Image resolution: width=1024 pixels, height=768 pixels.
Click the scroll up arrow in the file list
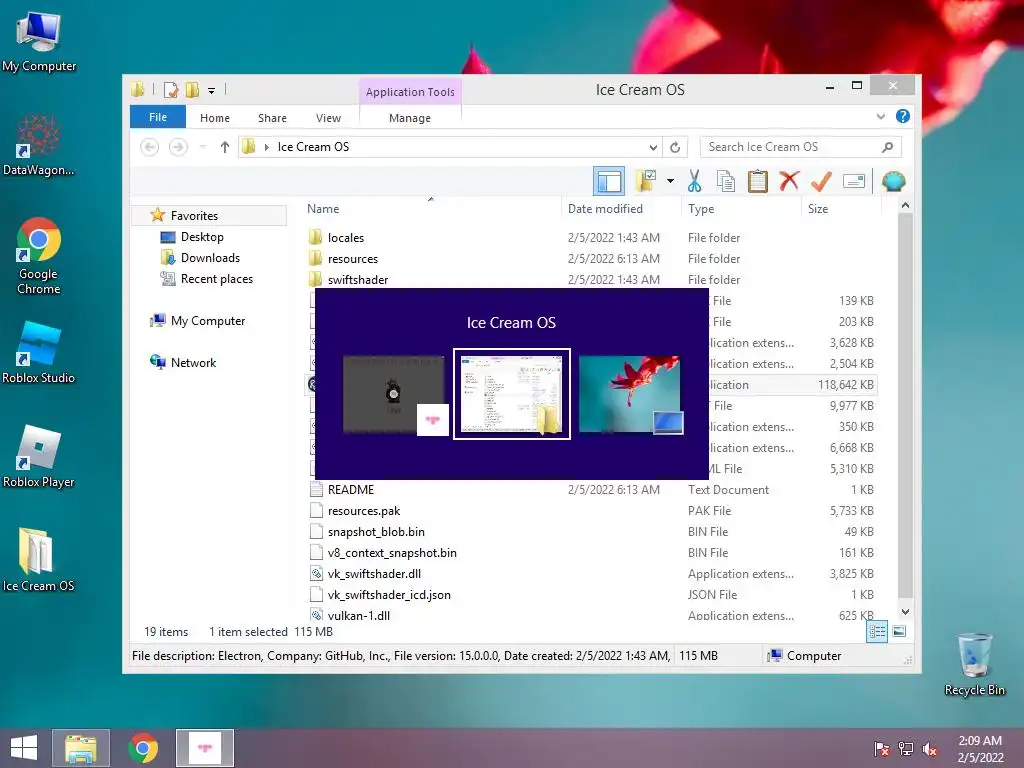coord(905,205)
